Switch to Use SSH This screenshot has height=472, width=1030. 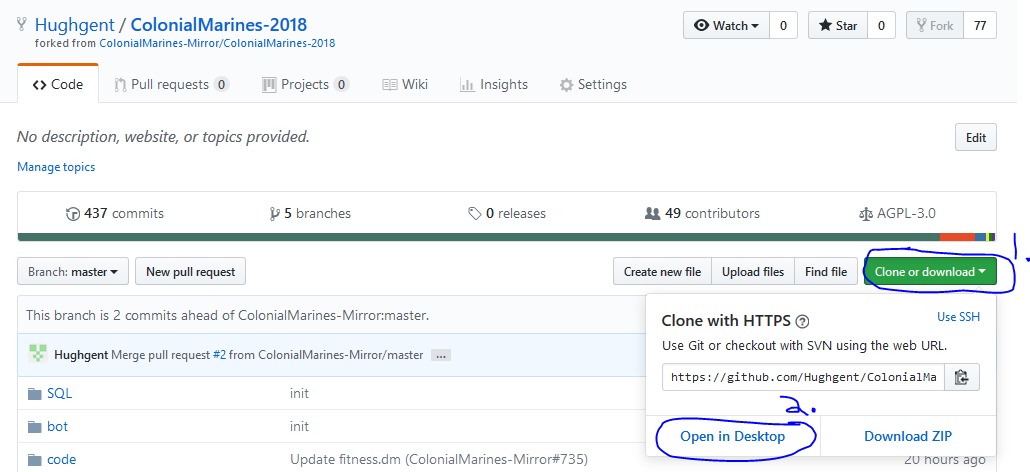[958, 316]
